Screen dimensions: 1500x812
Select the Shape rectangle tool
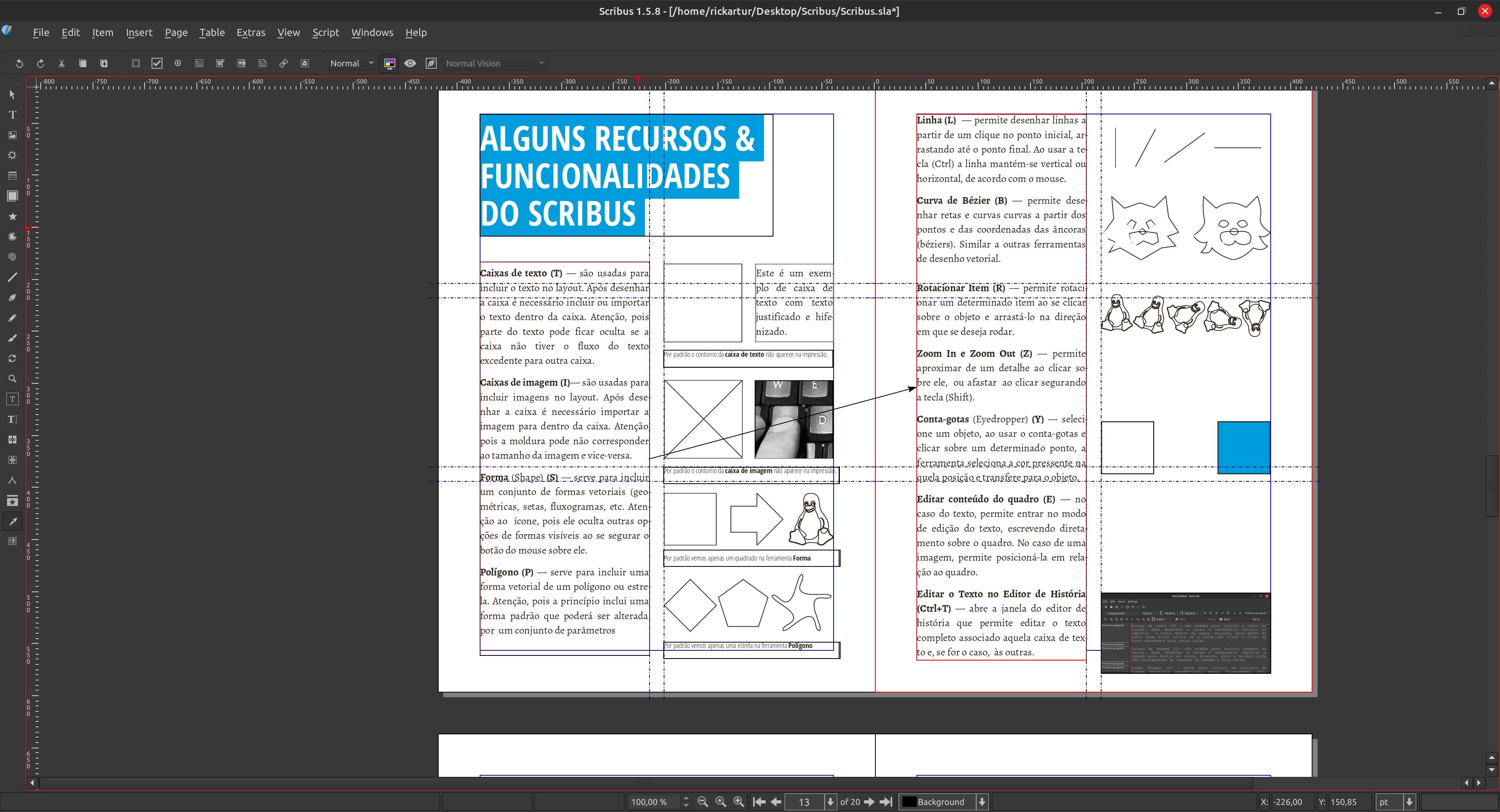(x=12, y=196)
